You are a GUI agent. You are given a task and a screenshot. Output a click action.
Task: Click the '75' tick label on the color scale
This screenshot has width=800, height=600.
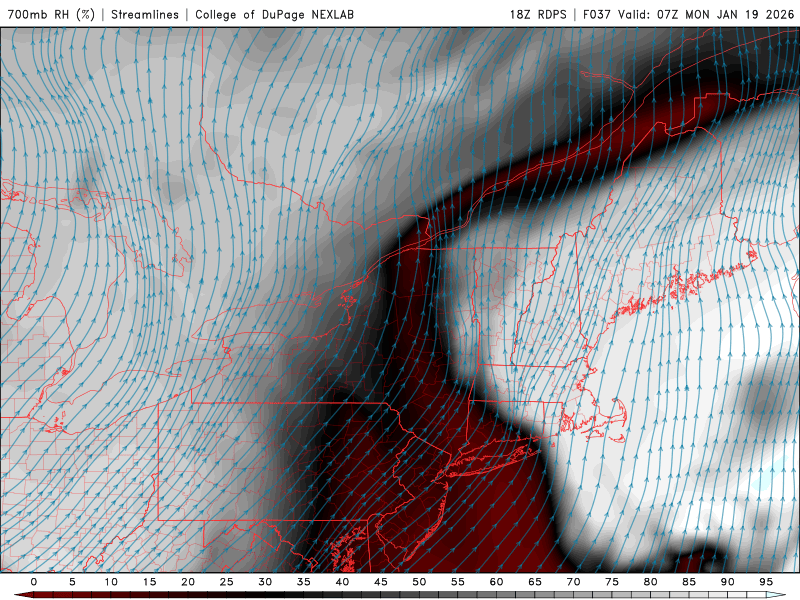pos(612,582)
